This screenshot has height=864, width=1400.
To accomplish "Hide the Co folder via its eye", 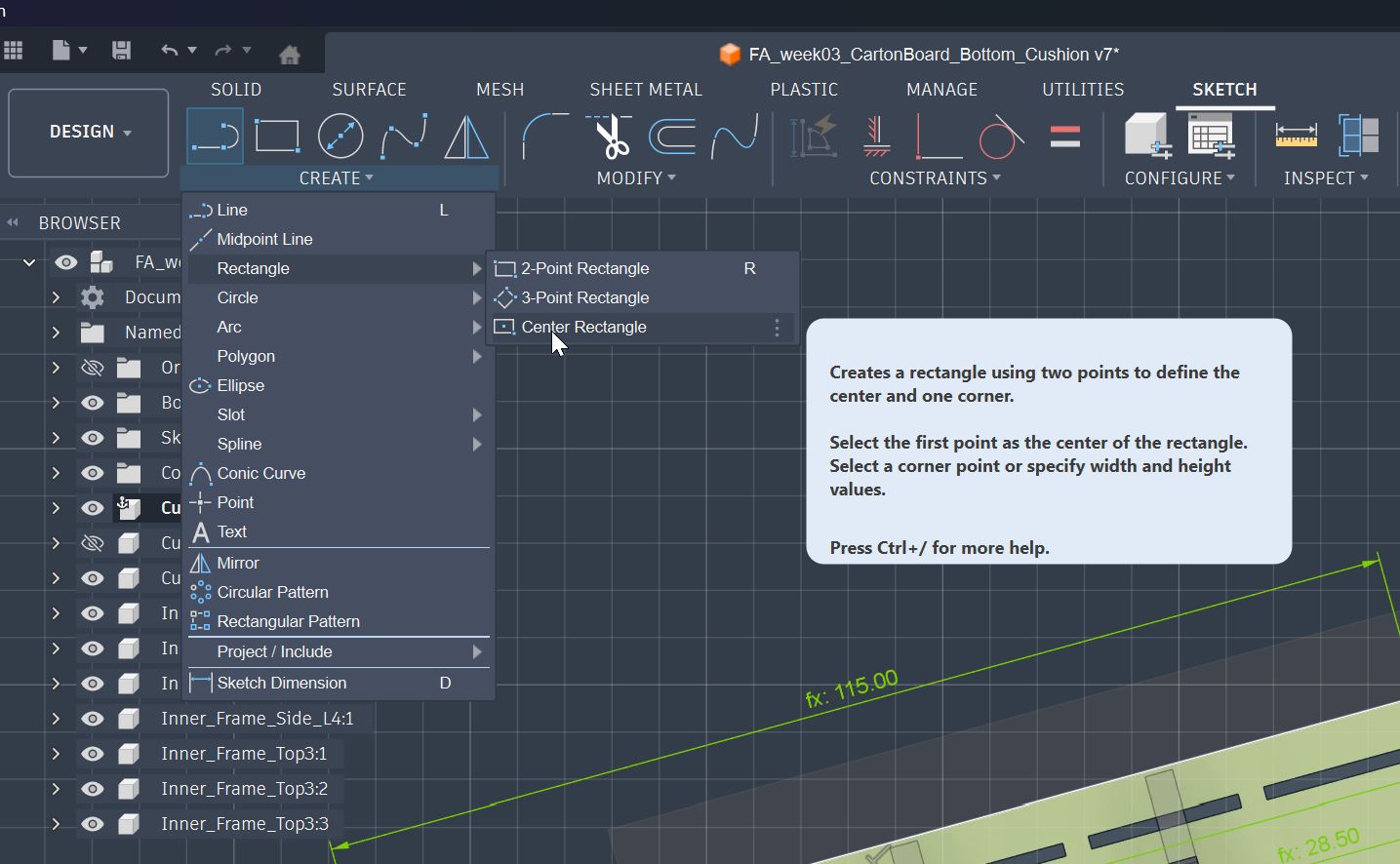I will (x=93, y=473).
